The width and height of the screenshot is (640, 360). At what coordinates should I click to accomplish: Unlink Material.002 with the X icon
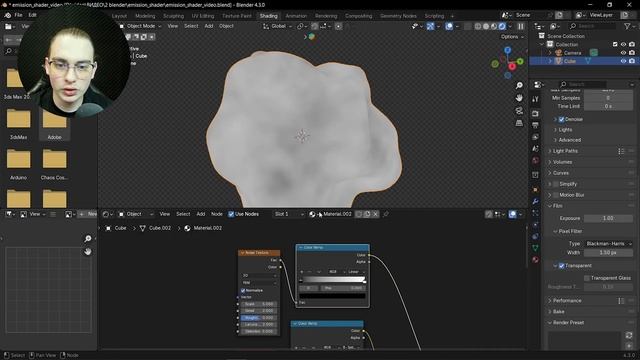point(376,214)
